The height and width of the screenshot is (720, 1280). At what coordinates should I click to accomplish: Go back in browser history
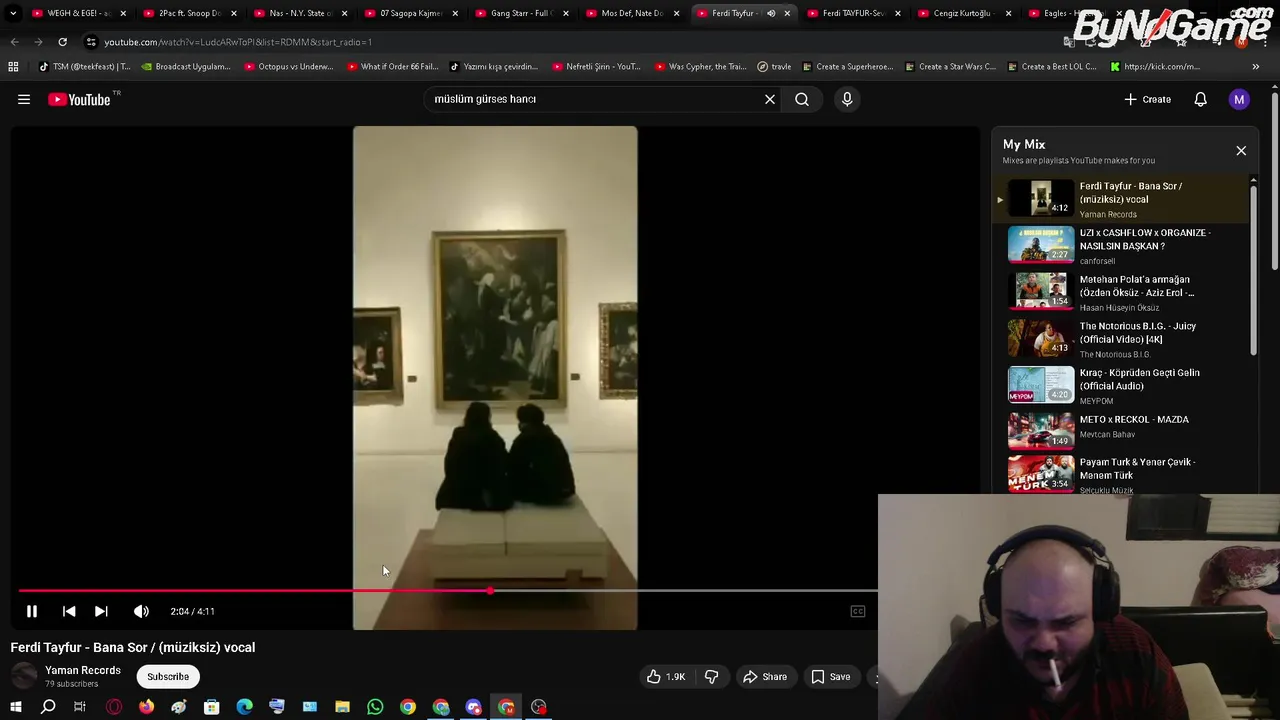[x=14, y=42]
